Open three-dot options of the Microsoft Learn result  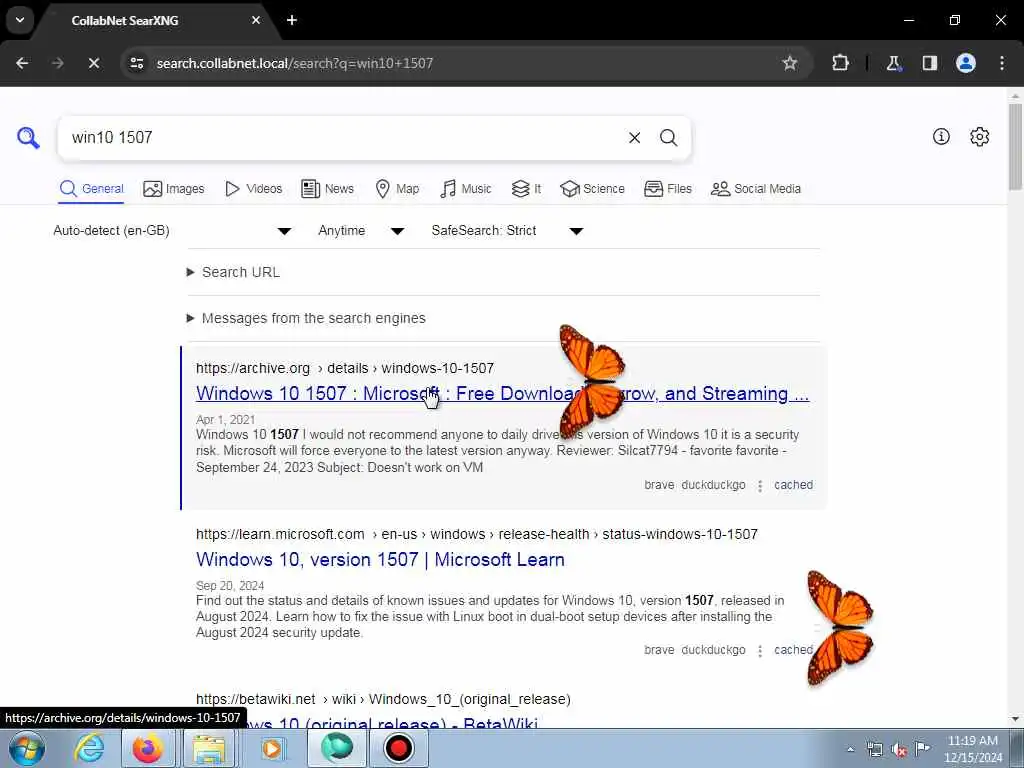coord(760,651)
